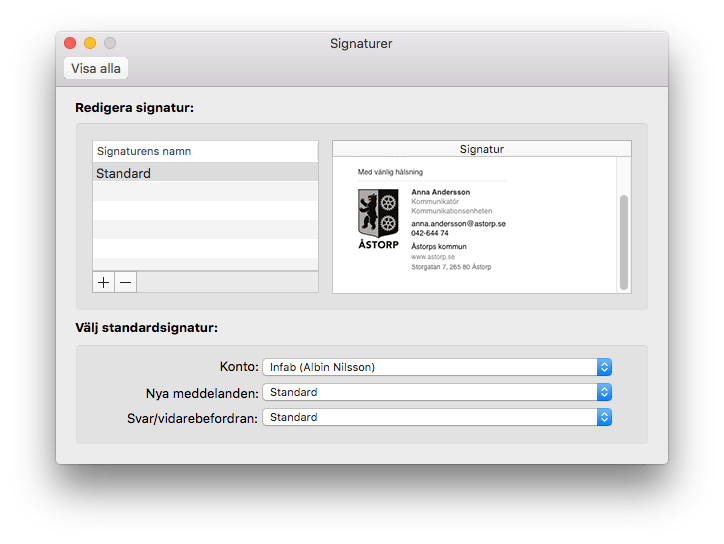The height and width of the screenshot is (544, 724).
Task: Click the Signaturens namn column header
Action: (205, 151)
